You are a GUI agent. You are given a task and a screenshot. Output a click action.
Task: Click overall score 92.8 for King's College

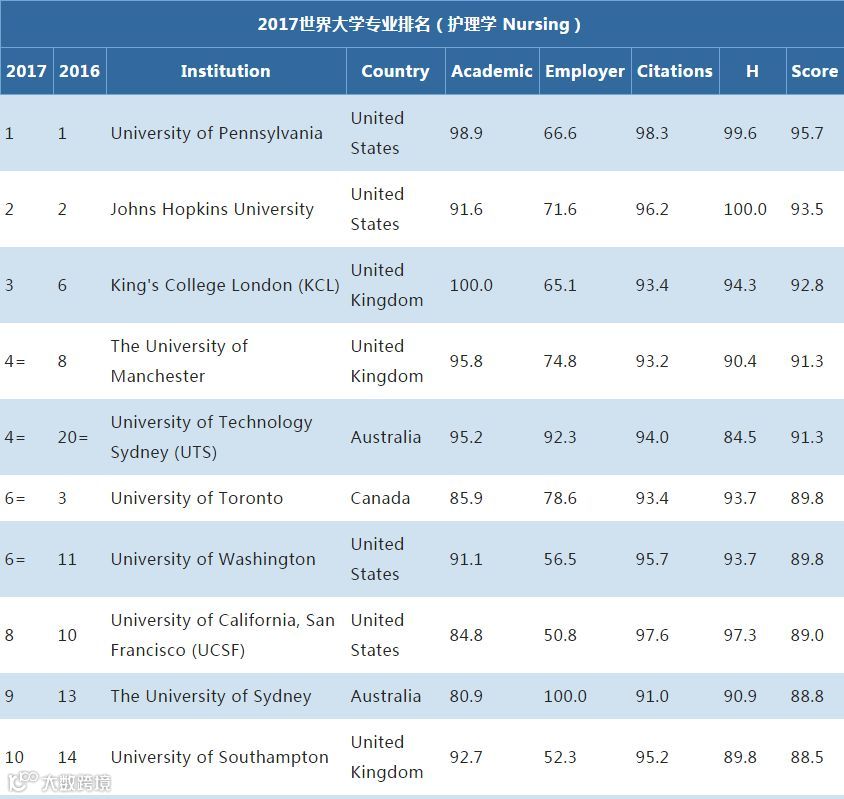pyautogui.click(x=807, y=285)
